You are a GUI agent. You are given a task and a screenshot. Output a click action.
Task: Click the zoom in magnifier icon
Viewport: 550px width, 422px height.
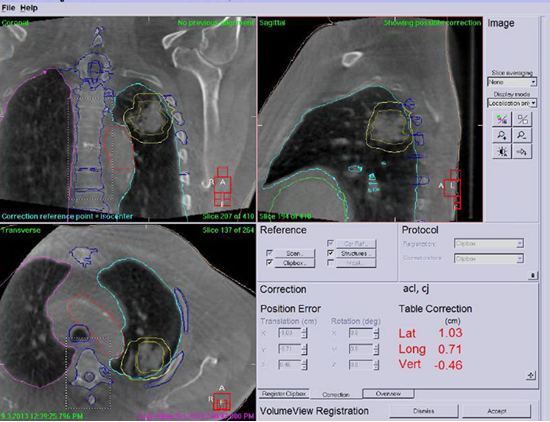[x=502, y=135]
